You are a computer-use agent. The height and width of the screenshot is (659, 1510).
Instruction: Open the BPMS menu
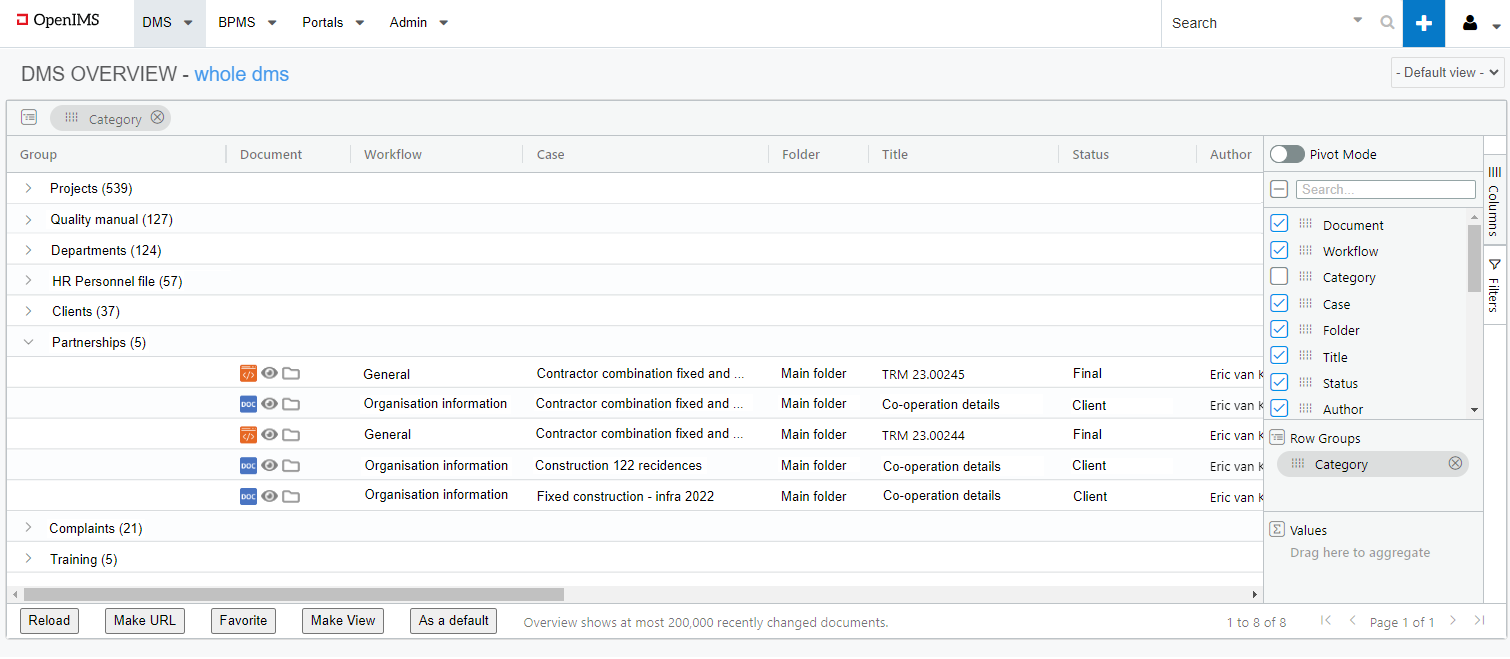pyautogui.click(x=247, y=23)
